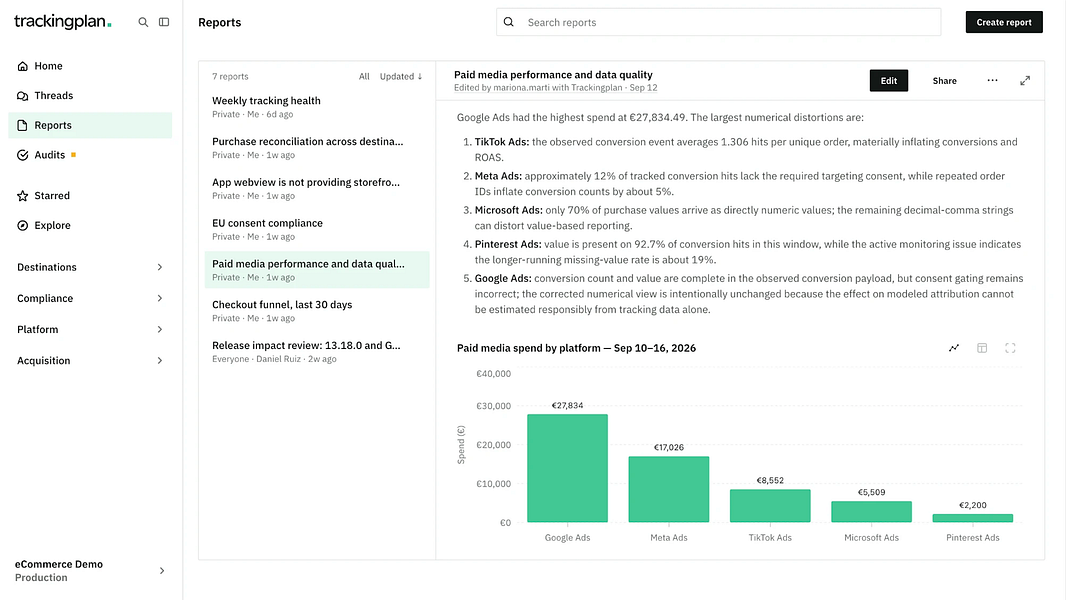Click the Threads chat bubble icon

coord(22,96)
